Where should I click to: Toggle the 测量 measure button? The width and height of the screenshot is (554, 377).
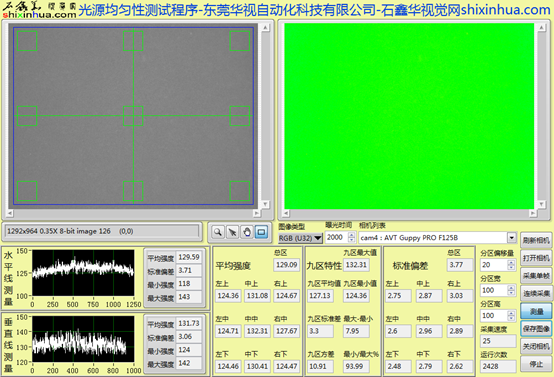(536, 311)
